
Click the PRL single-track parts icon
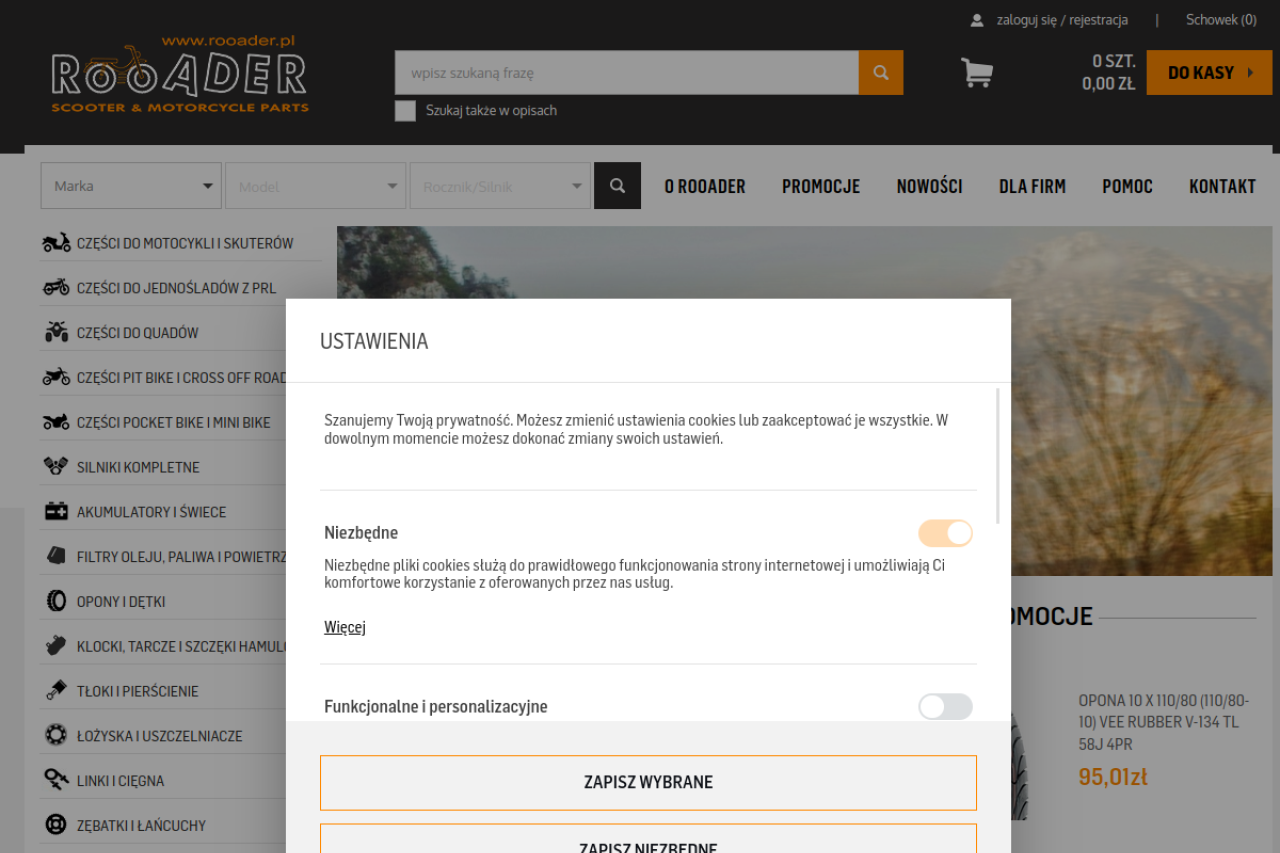(56, 288)
